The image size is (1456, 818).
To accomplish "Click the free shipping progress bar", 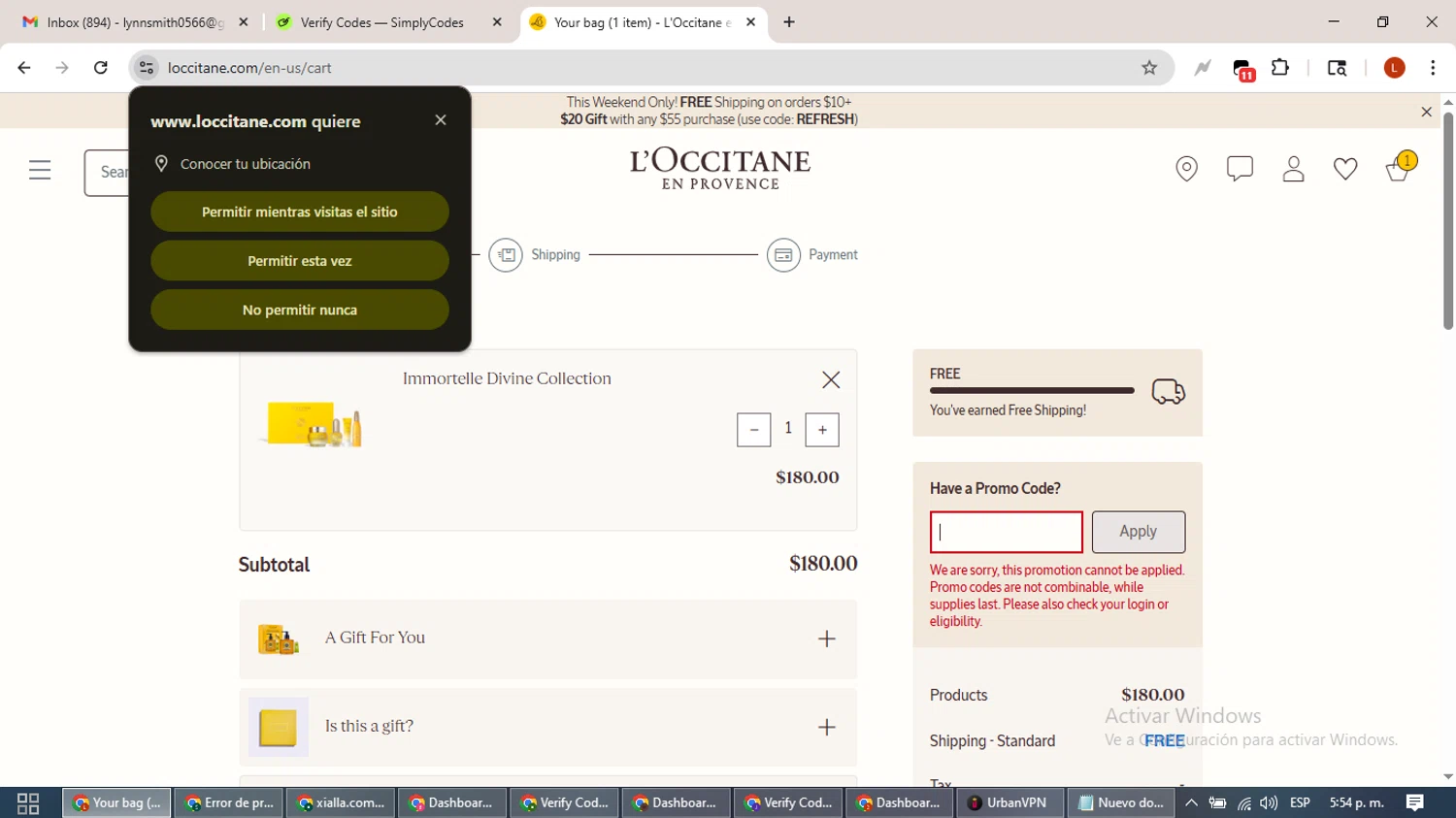I will click(1032, 390).
